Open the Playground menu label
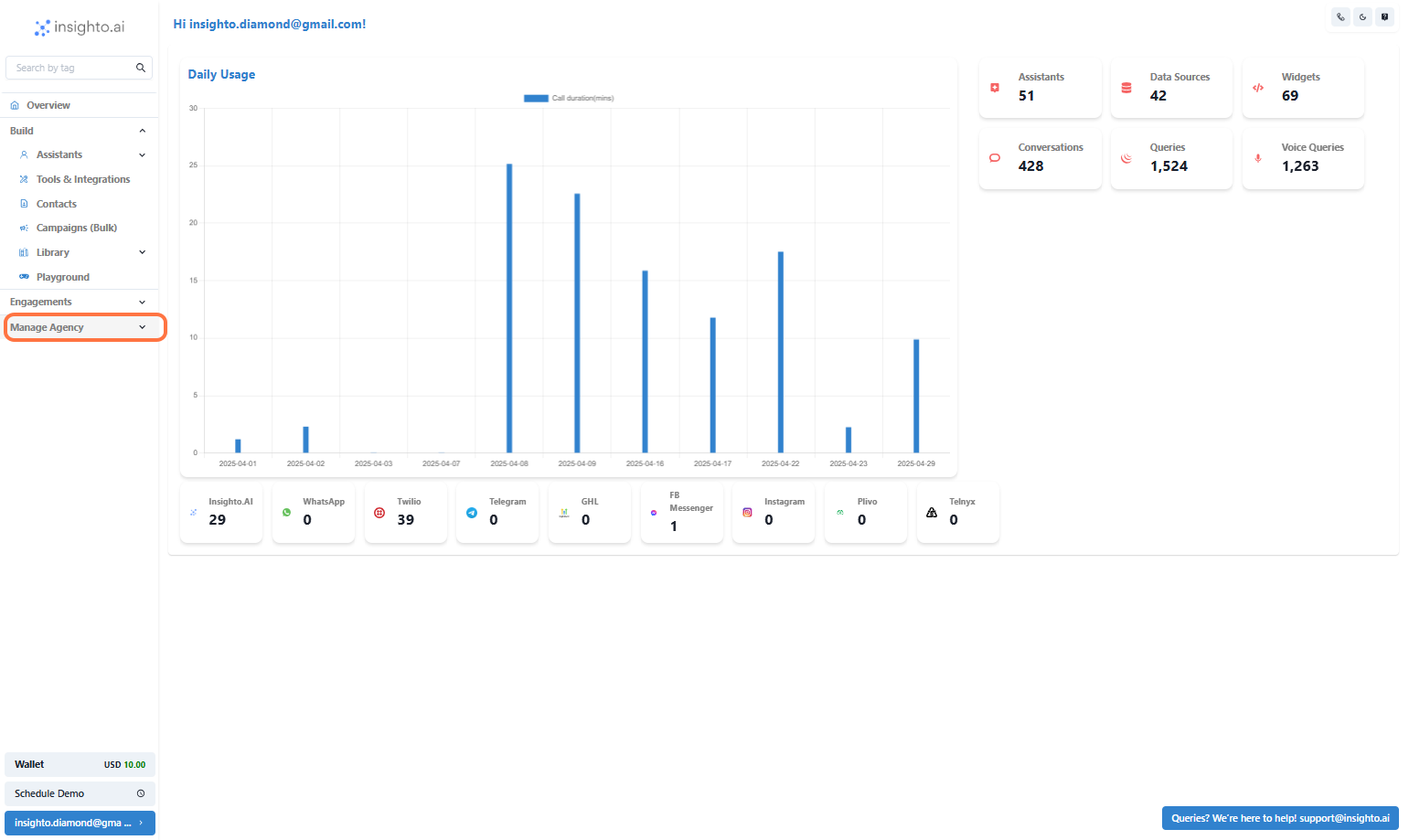Screen dimensions: 1409x840 coord(63,278)
